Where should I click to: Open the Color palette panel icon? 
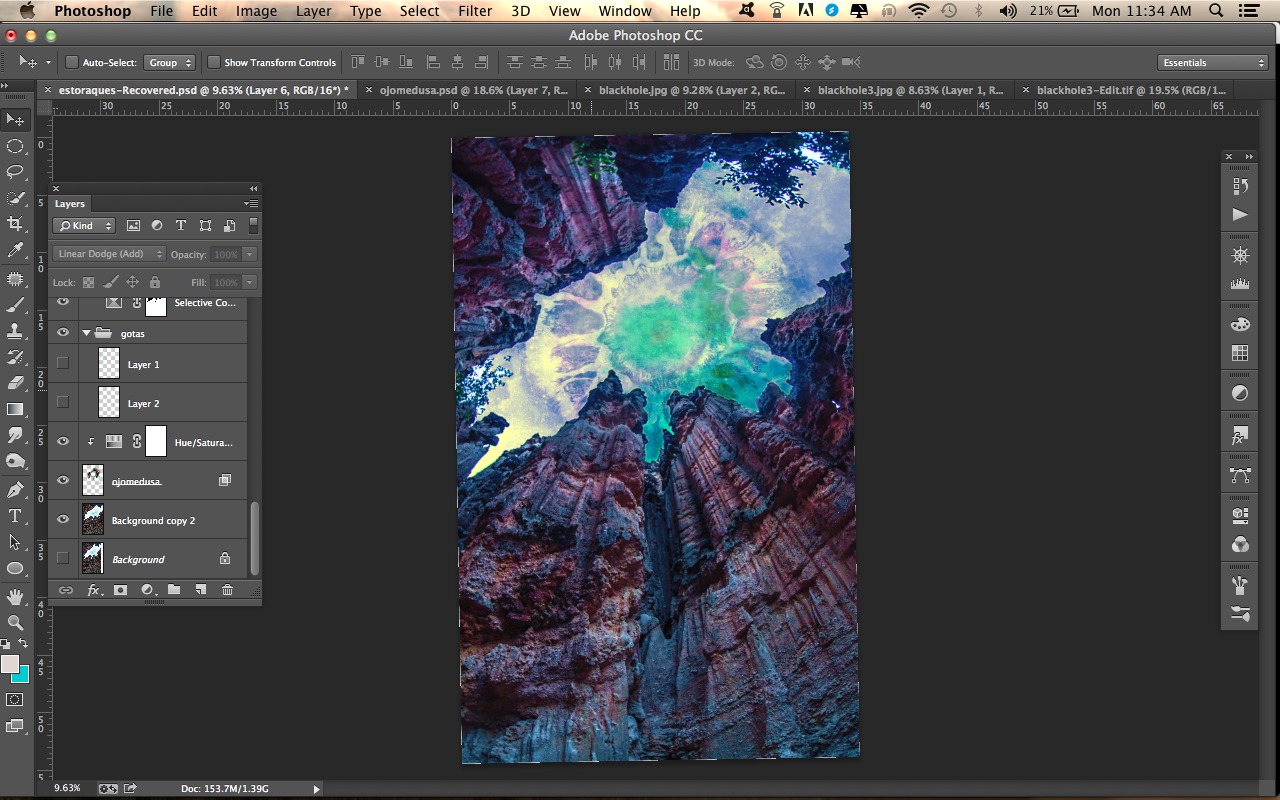point(1240,324)
